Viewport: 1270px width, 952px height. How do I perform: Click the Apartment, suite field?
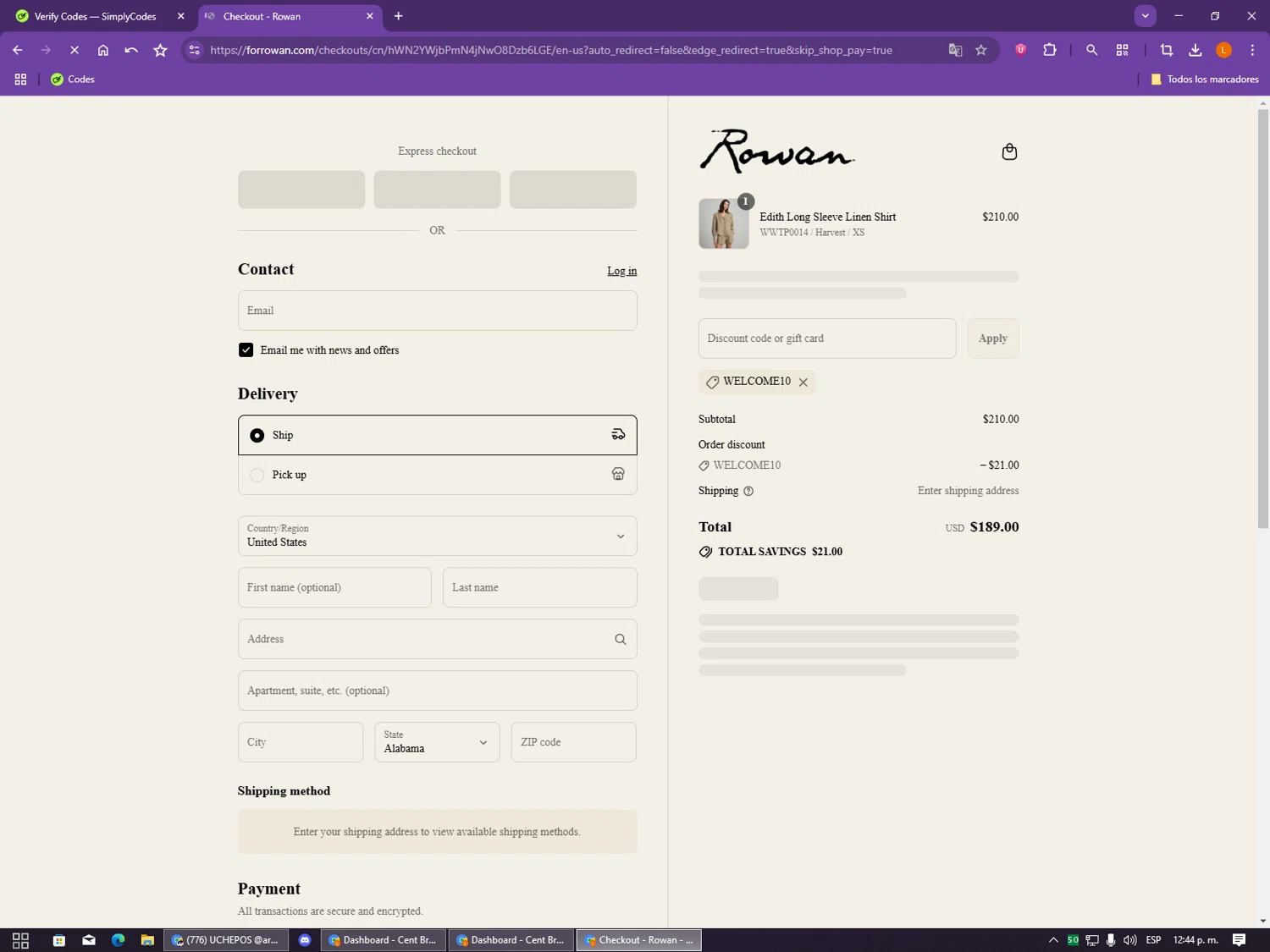pos(438,691)
